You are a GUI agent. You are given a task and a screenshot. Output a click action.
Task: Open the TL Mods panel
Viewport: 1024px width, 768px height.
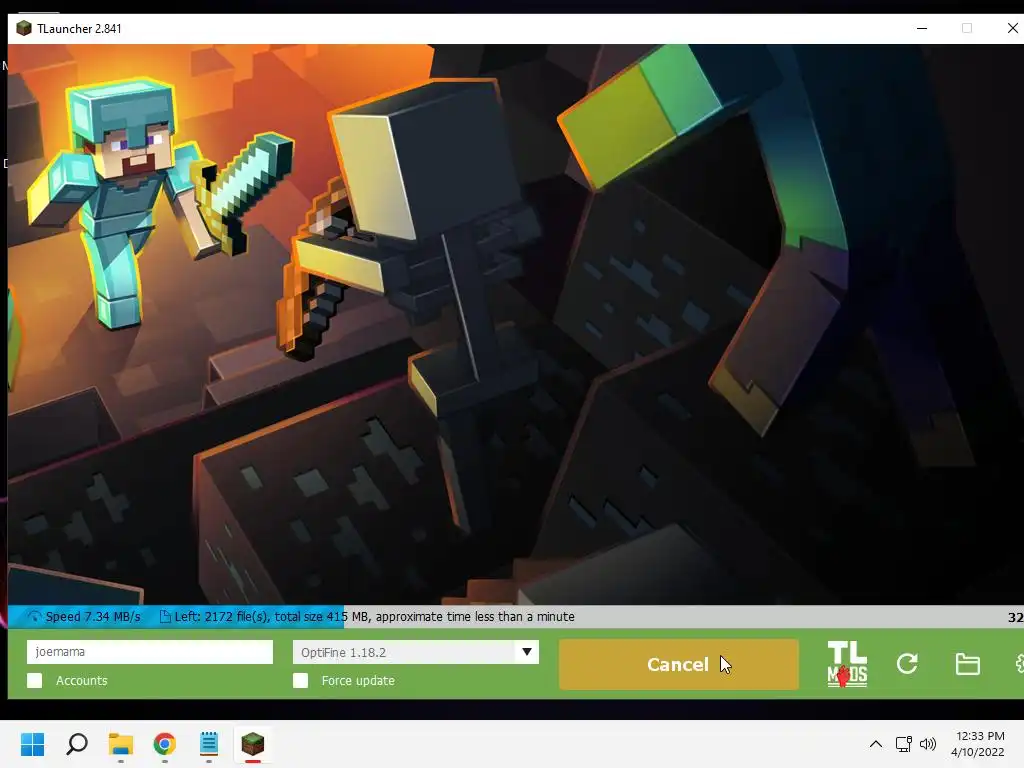coord(847,664)
